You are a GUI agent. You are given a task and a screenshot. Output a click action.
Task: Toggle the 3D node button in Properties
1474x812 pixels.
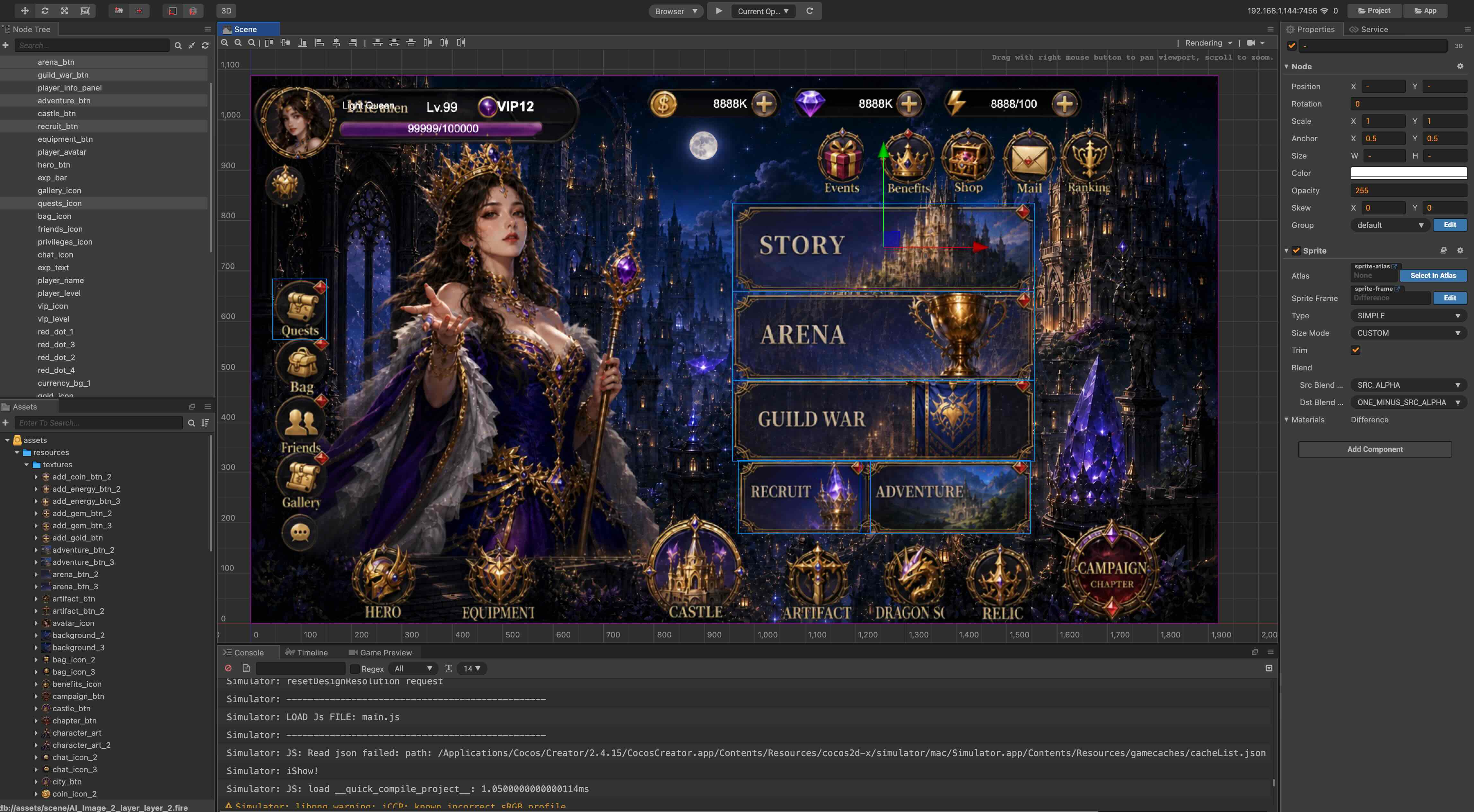(1459, 46)
